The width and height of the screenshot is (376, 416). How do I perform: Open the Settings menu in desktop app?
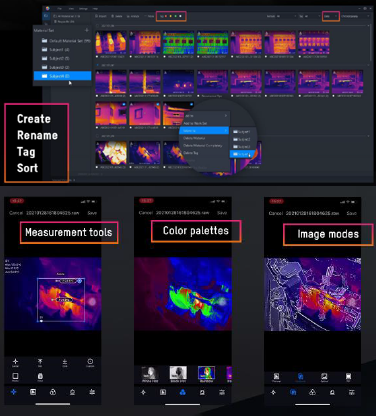(x=83, y=9)
